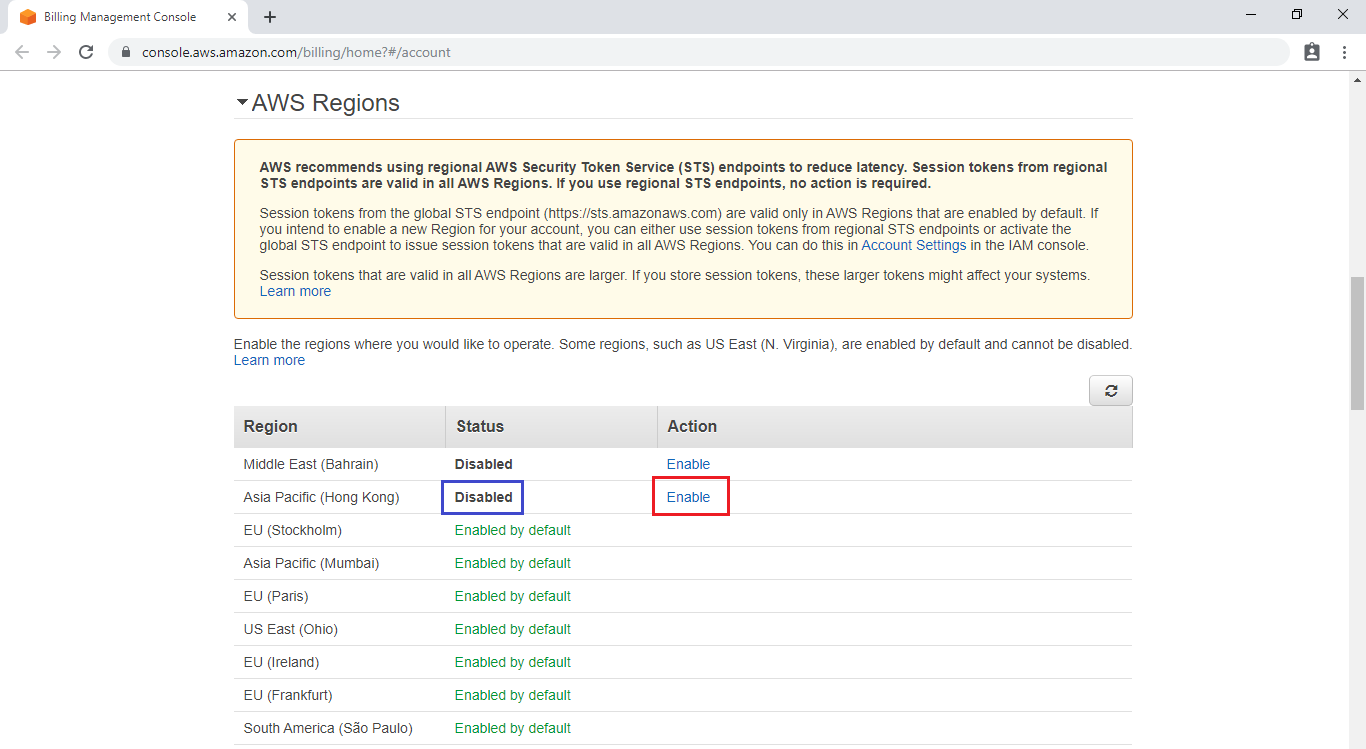The image size is (1366, 749).
Task: Select EU (Ireland) region name
Action: click(281, 662)
